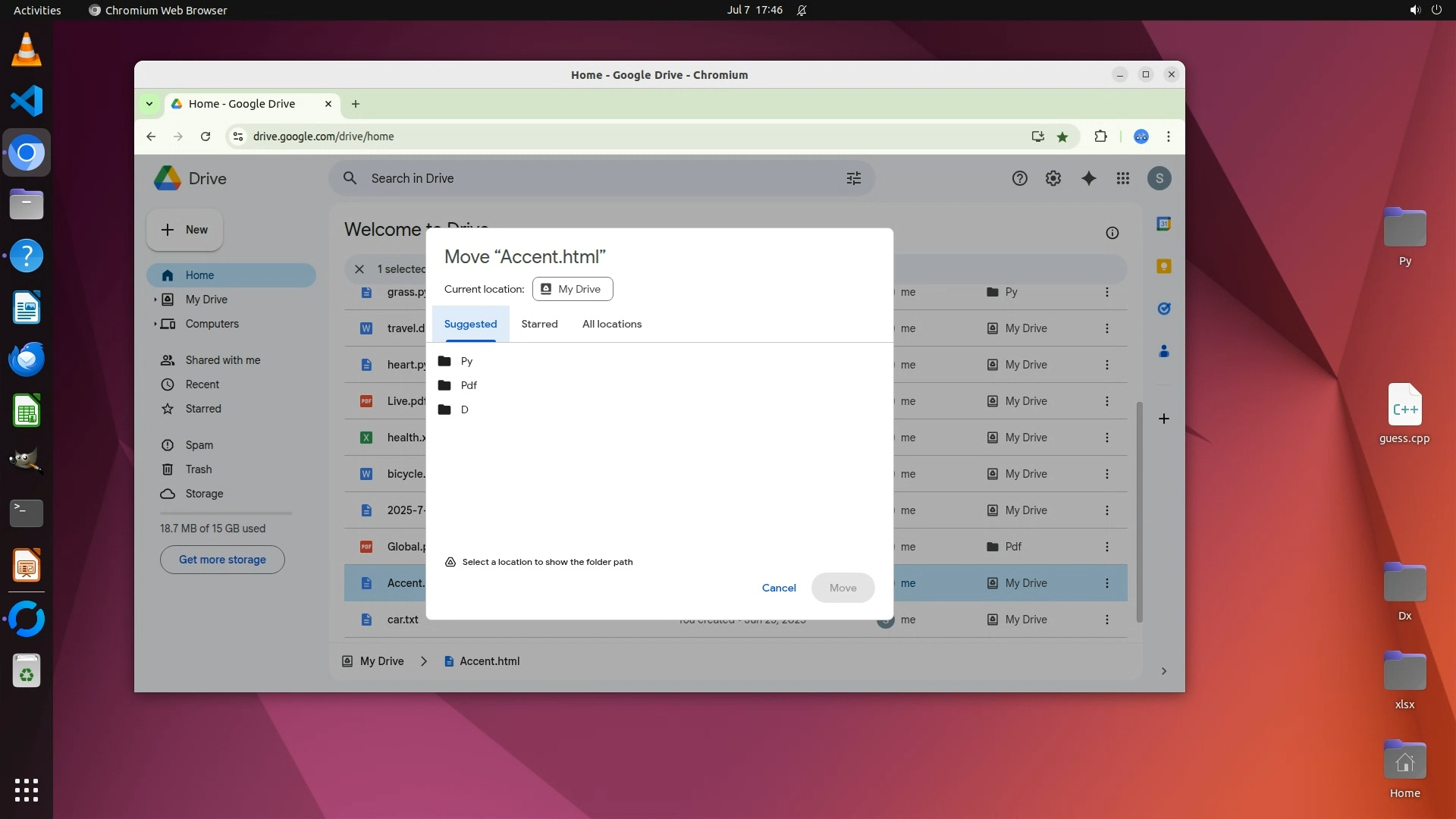Open Google Keep side panel icon
Viewport: 1456px width, 819px height.
click(1163, 266)
